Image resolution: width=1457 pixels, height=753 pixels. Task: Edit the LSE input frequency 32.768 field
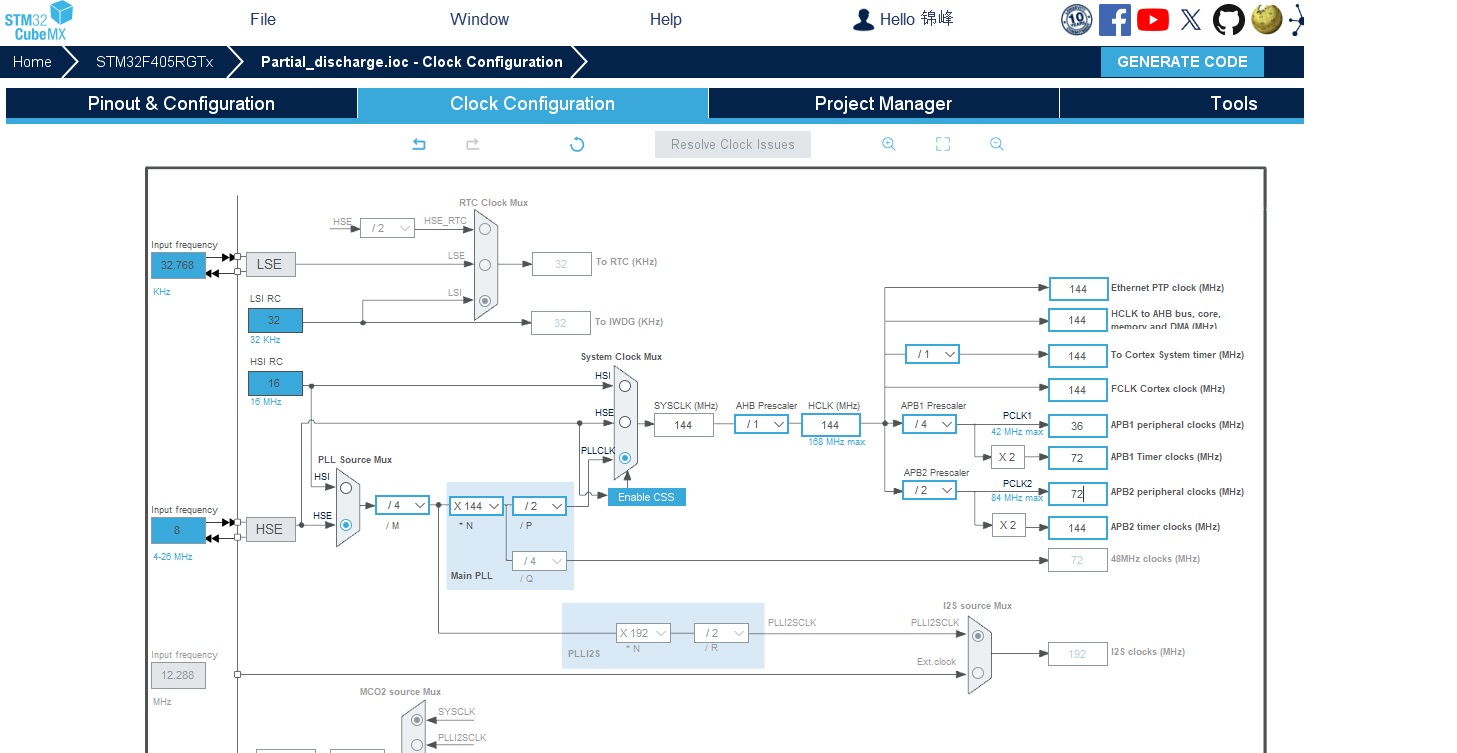tap(178, 265)
